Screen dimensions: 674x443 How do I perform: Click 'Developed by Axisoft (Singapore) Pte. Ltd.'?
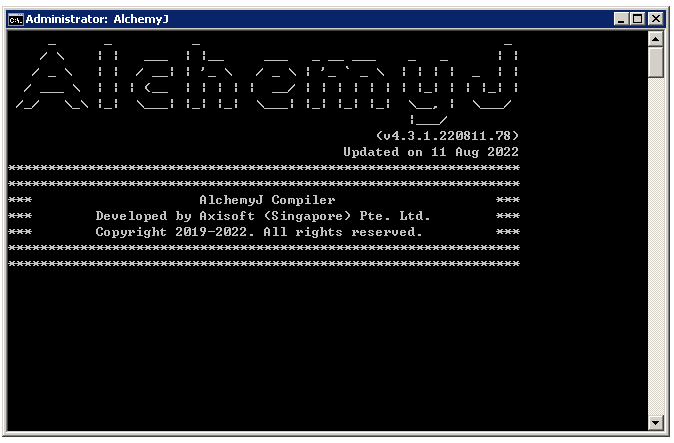tap(263, 216)
